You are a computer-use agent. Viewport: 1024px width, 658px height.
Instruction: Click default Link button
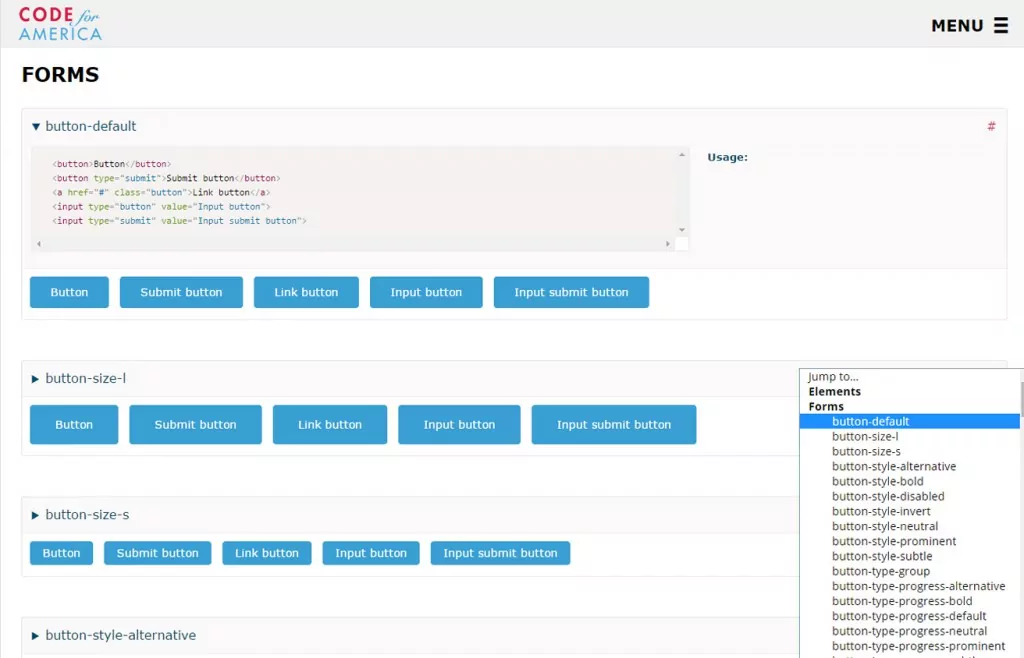click(306, 292)
